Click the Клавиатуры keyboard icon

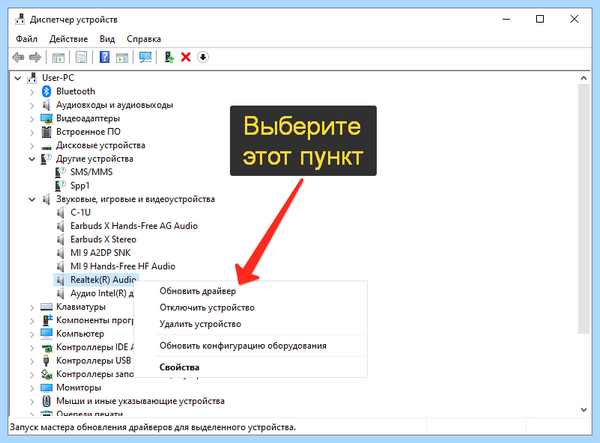[x=46, y=307]
